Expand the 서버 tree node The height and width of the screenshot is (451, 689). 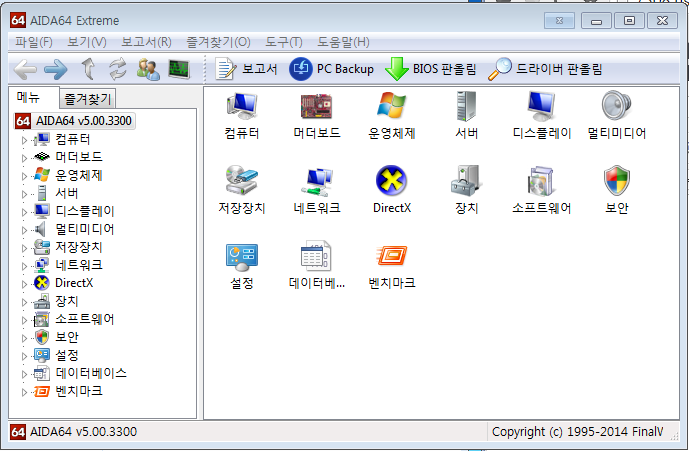point(24,194)
